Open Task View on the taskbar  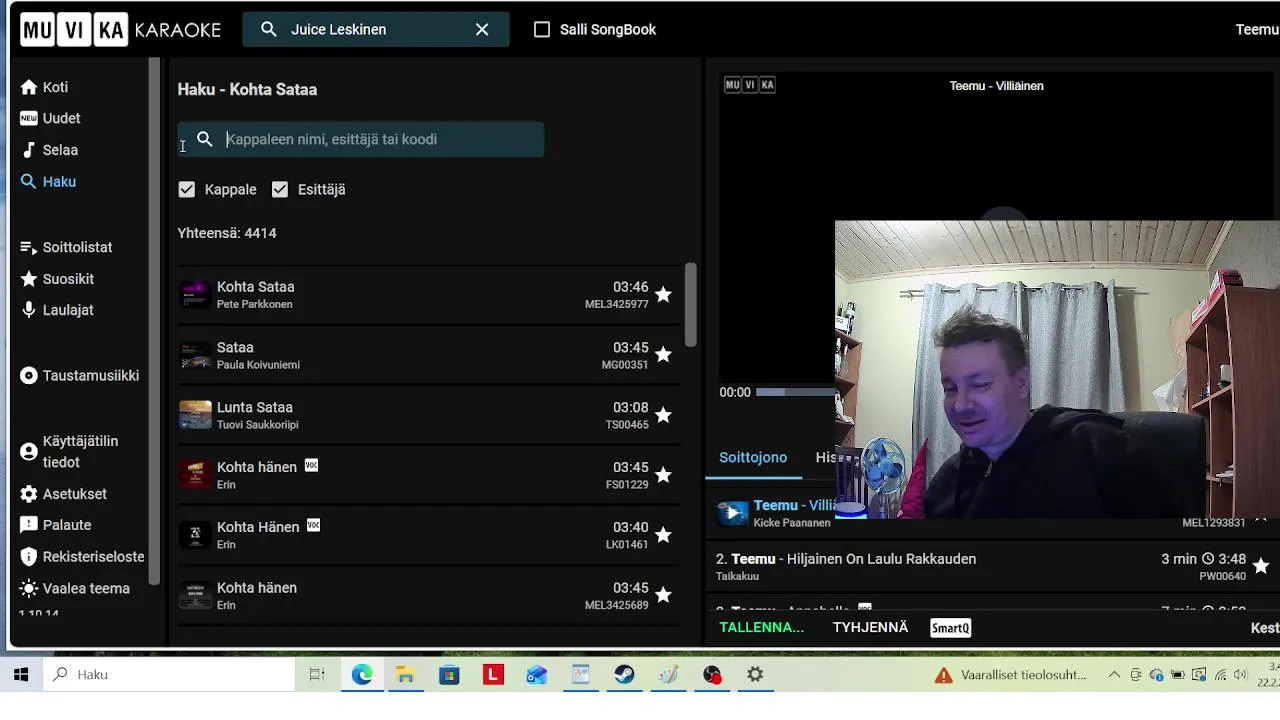pyautogui.click(x=317, y=675)
